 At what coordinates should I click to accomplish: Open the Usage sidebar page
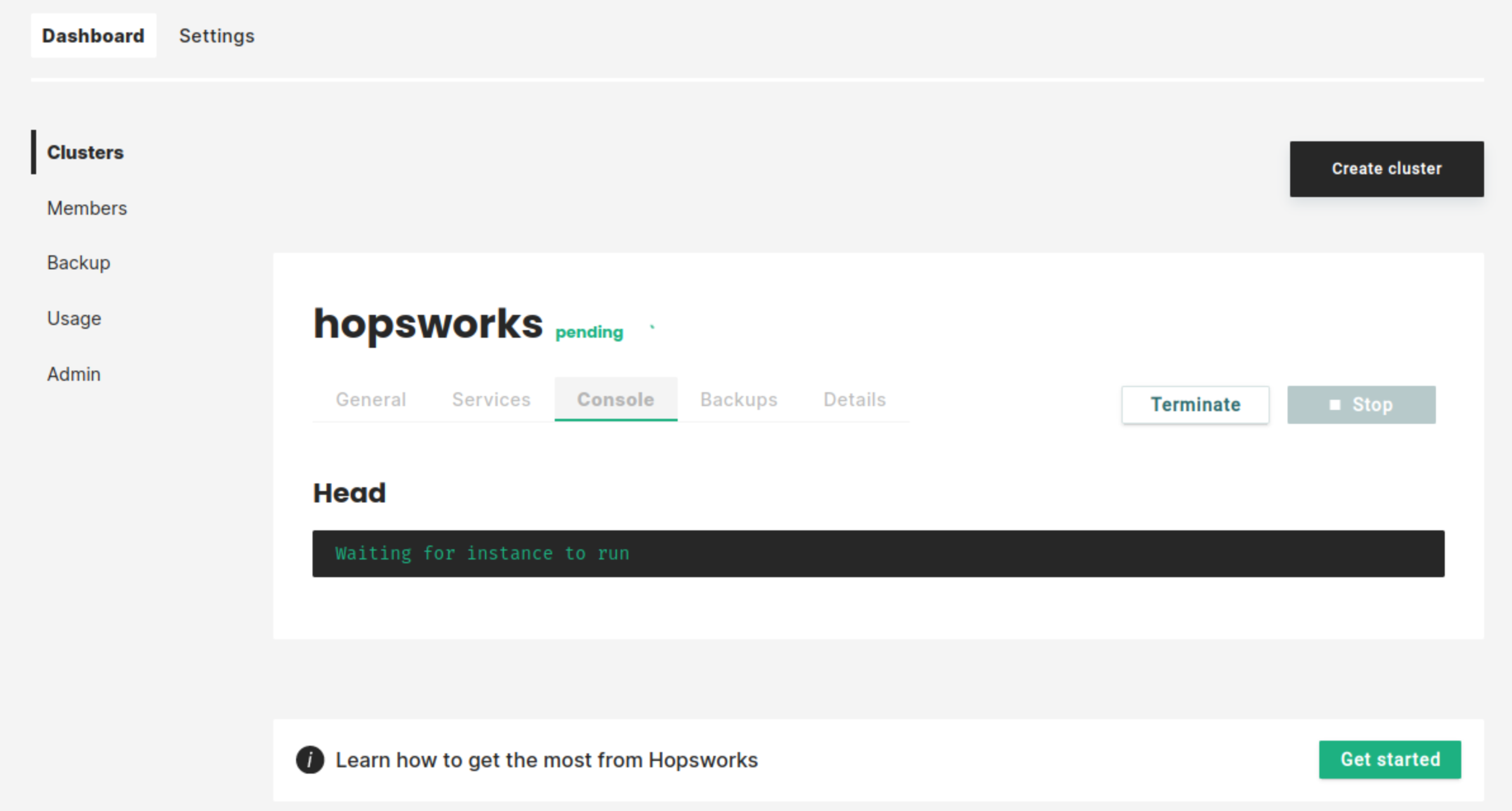pyautogui.click(x=74, y=318)
